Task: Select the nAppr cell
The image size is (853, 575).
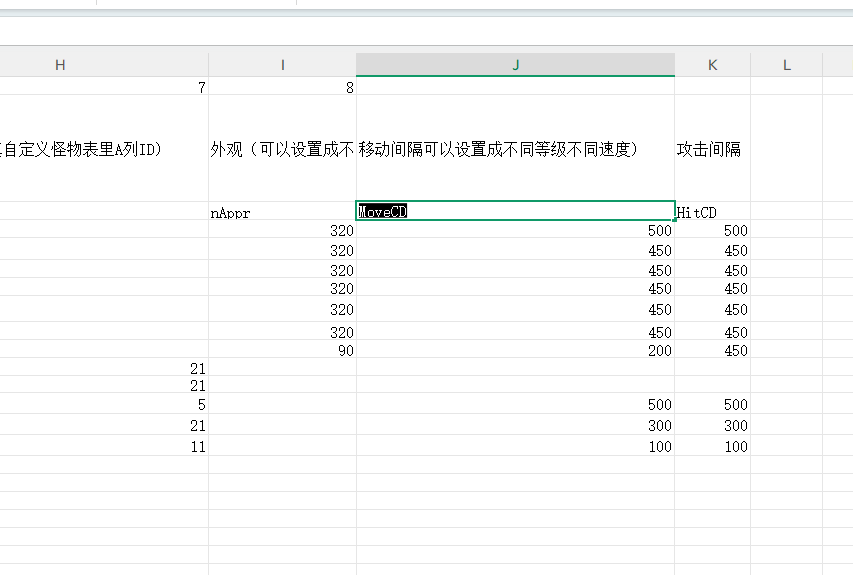Action: [282, 212]
